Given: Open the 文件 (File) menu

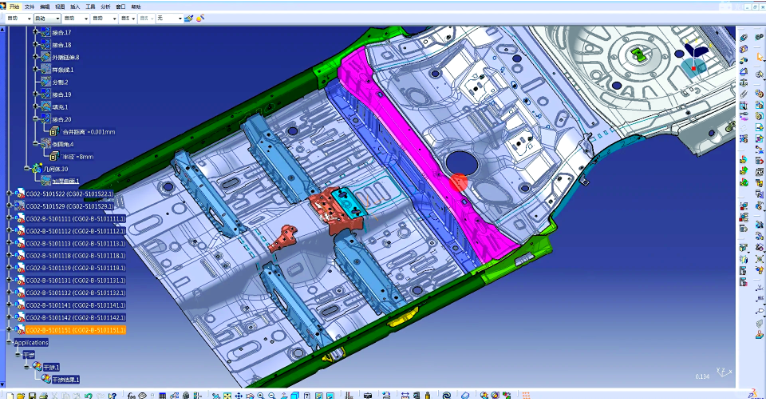Looking at the screenshot, I should pyautogui.click(x=29, y=7).
